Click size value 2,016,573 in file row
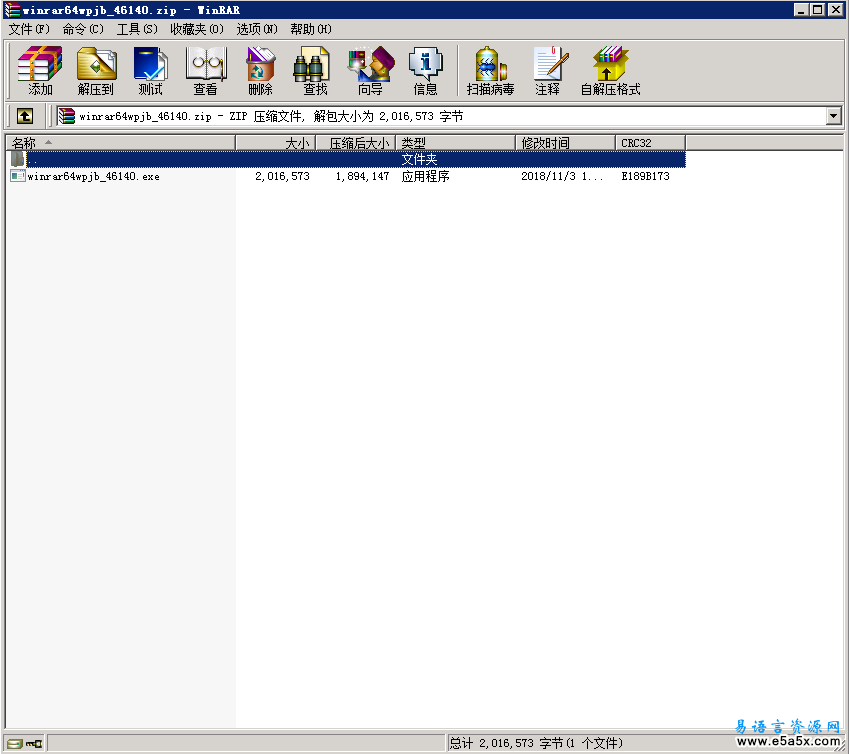 (x=282, y=176)
